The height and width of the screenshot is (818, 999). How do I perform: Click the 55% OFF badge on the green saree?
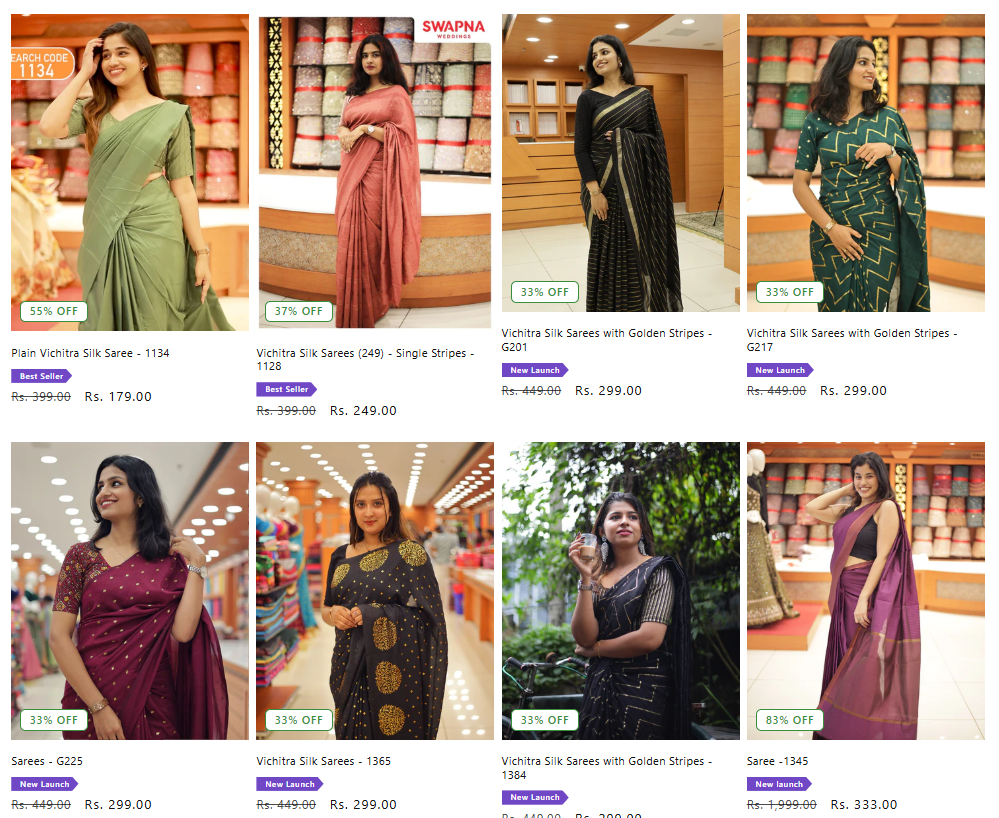(x=54, y=311)
